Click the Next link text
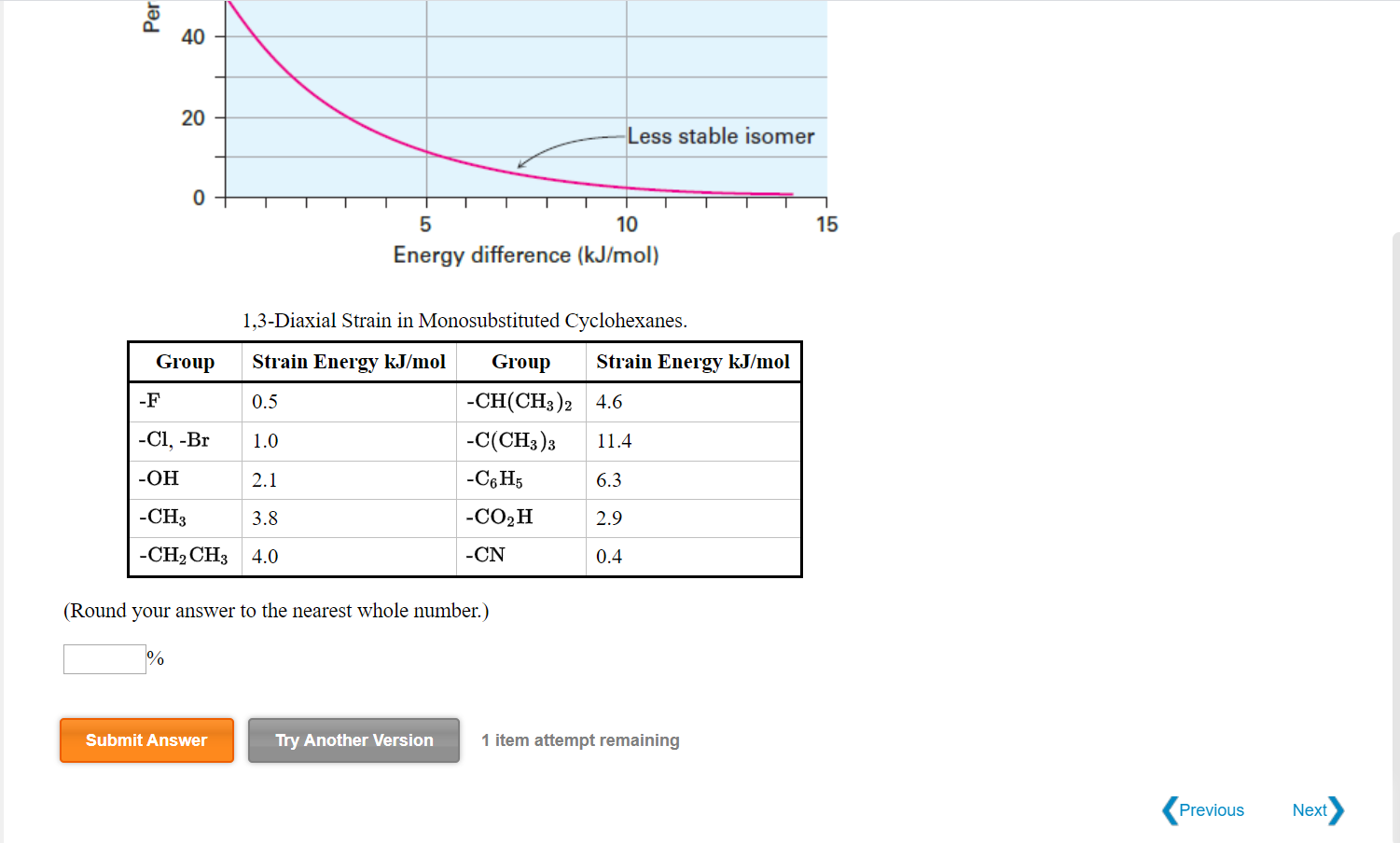Viewport: 1400px width, 843px height. (1310, 810)
